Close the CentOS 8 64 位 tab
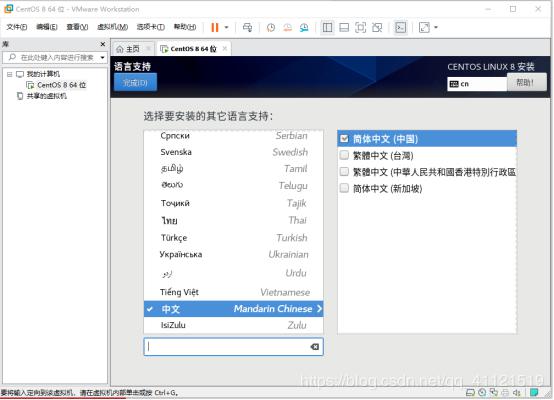Screen dimensions: 554x400 [225, 48]
